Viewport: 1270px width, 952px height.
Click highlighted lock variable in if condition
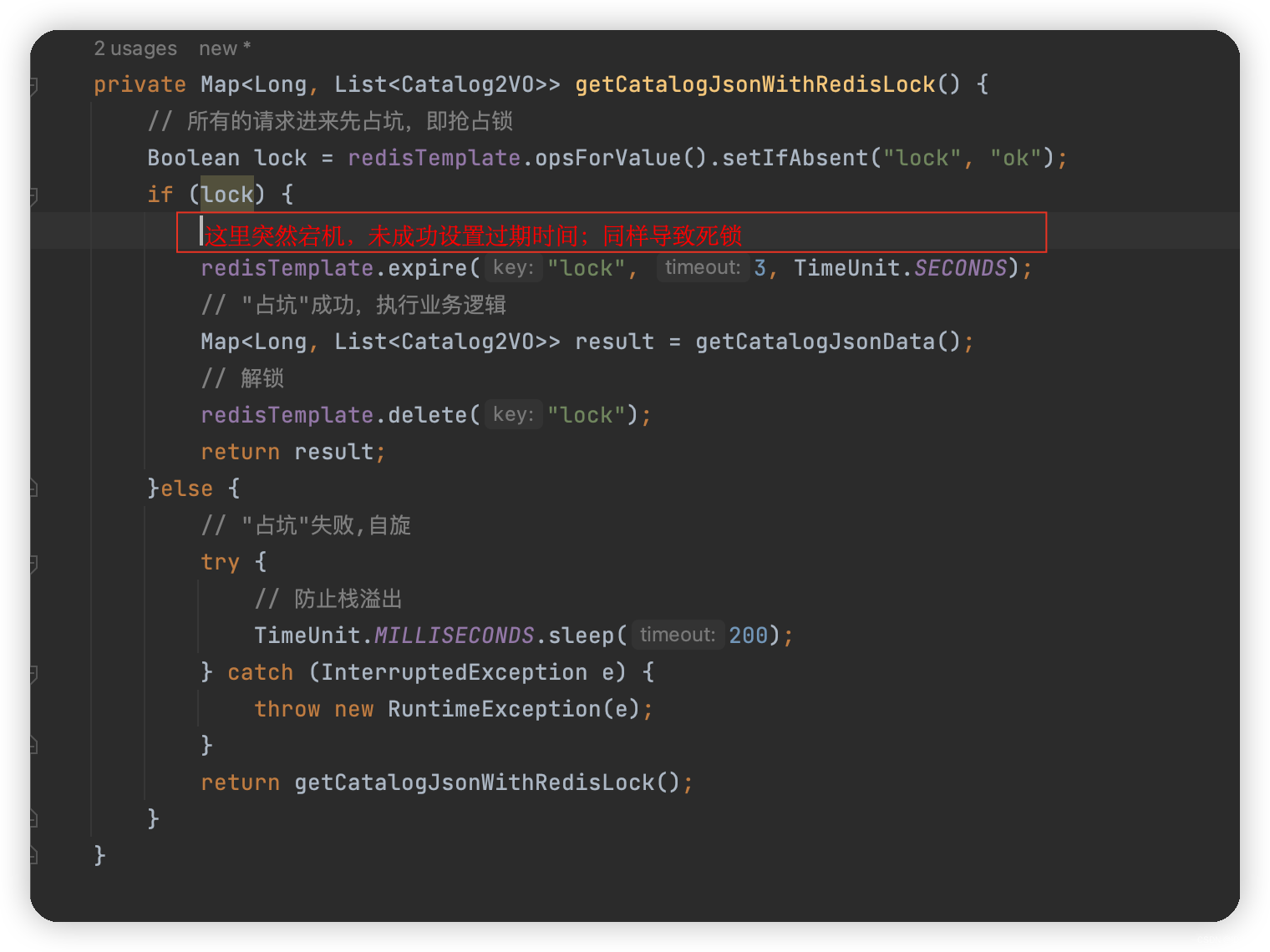click(227, 195)
